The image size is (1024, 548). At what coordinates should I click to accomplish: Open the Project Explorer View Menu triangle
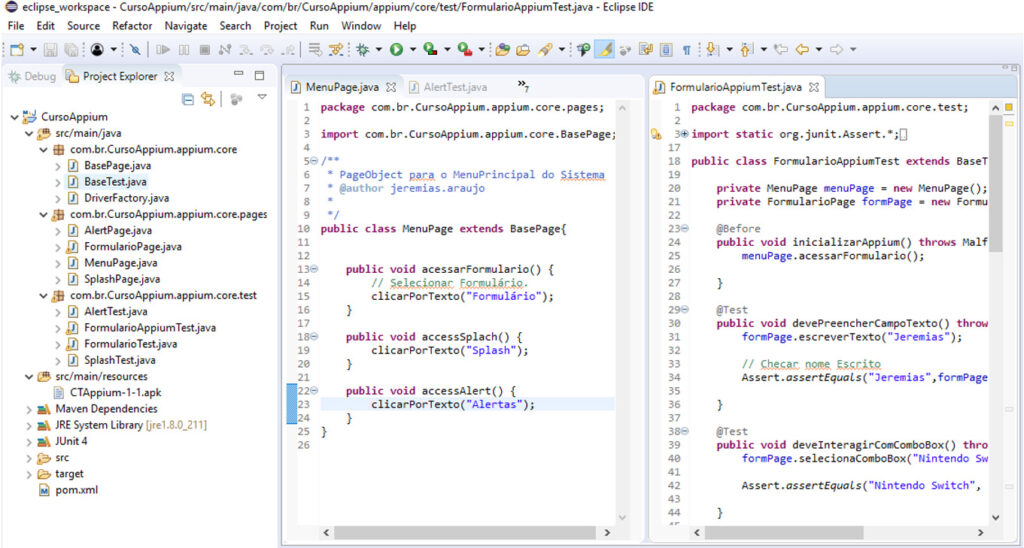[x=263, y=97]
